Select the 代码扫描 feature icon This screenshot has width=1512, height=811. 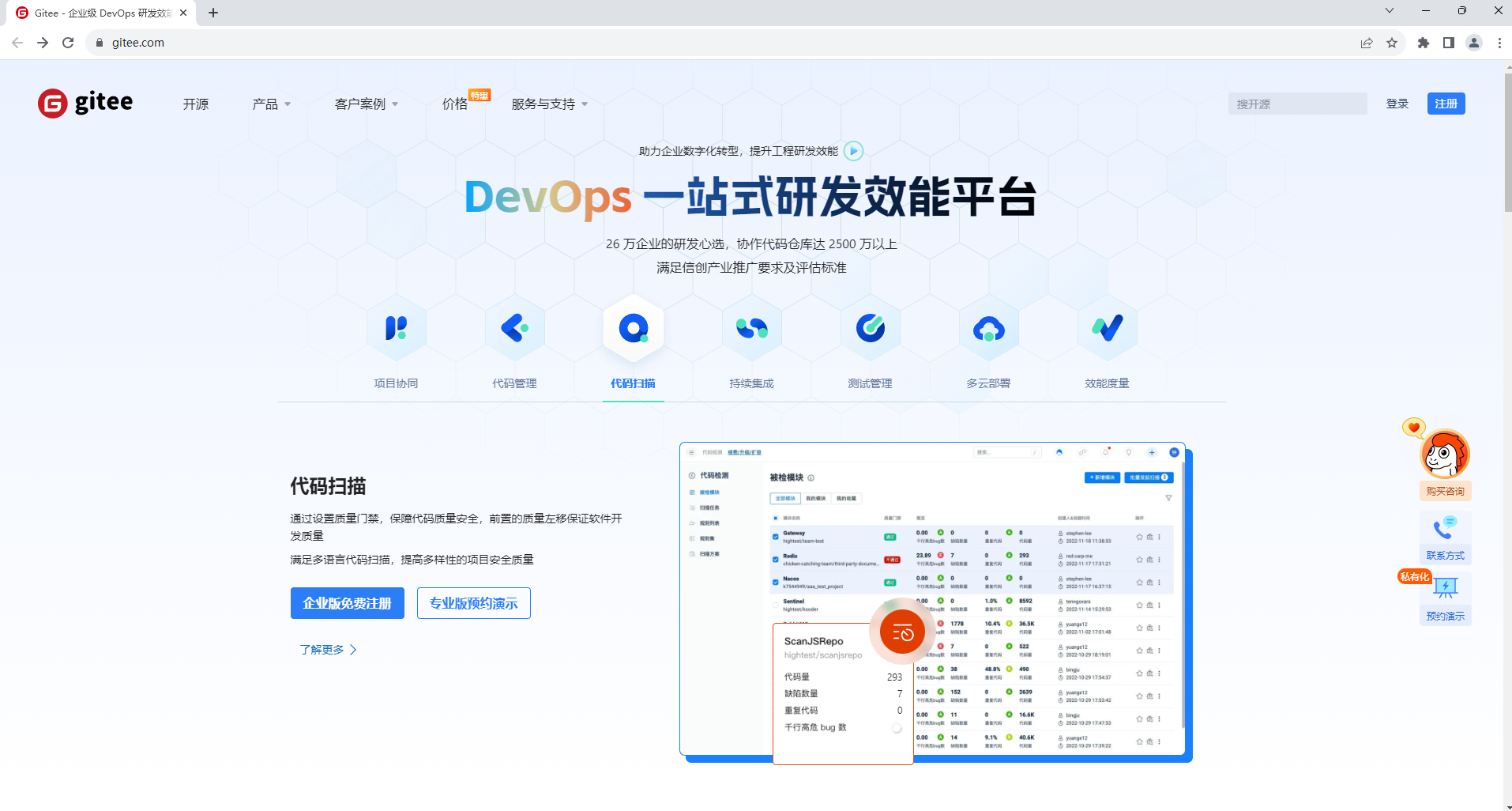tap(633, 327)
